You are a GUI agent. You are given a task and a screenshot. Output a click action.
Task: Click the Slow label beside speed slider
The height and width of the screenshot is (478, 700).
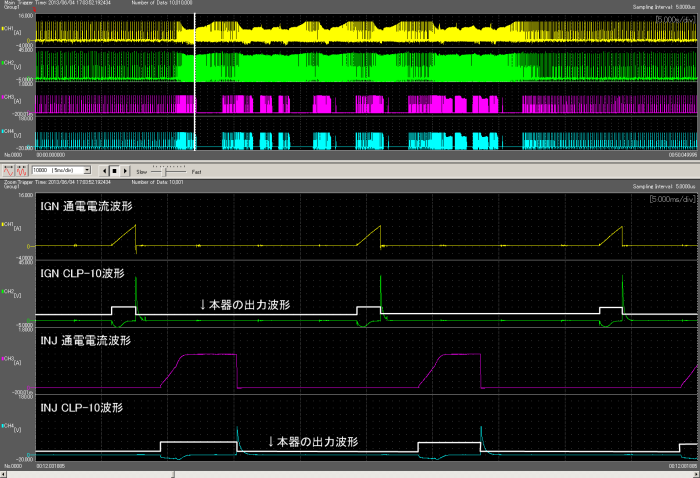(142, 172)
